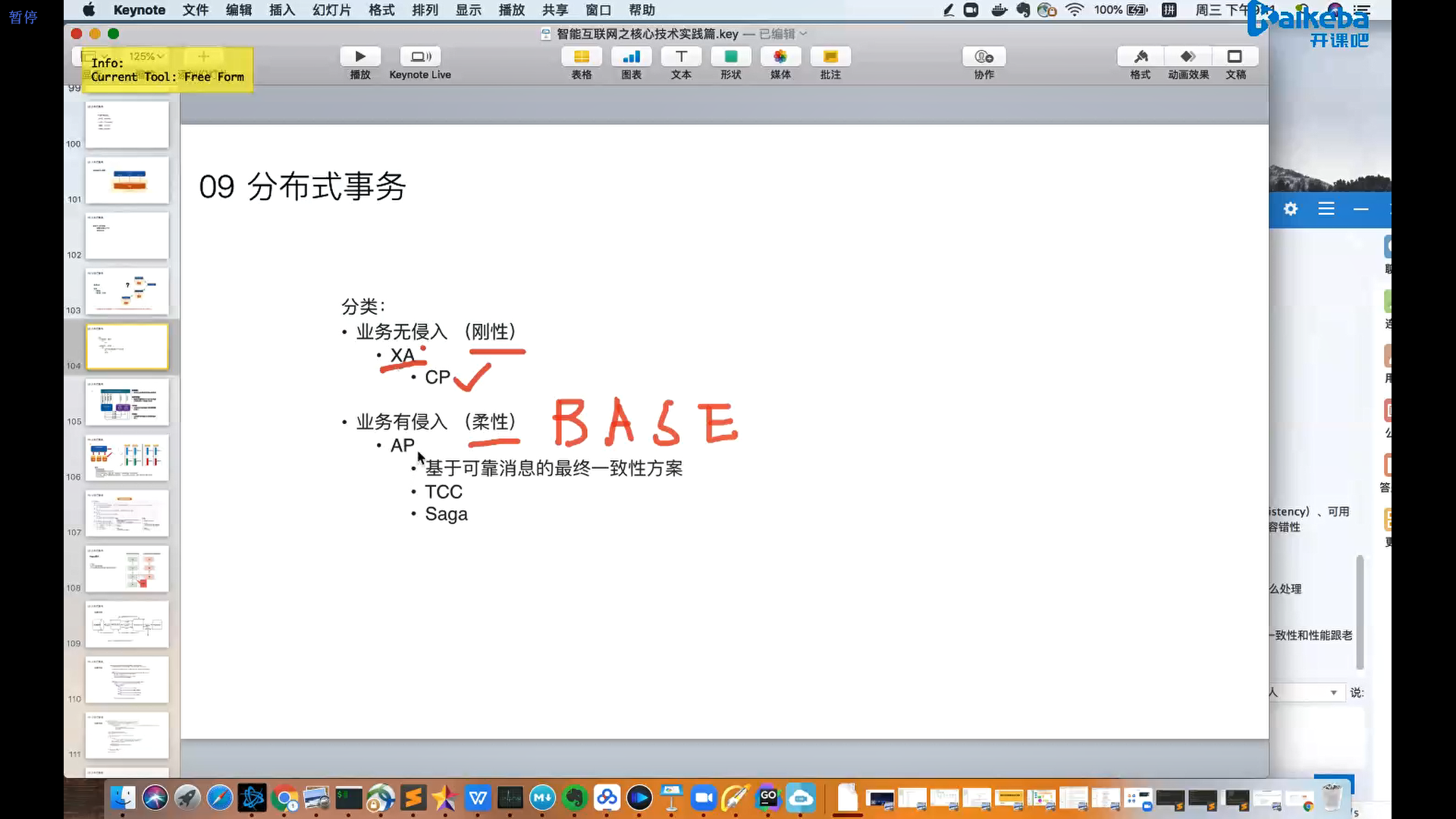
Task: Toggle the 文稿 document inspector
Action: click(1235, 57)
